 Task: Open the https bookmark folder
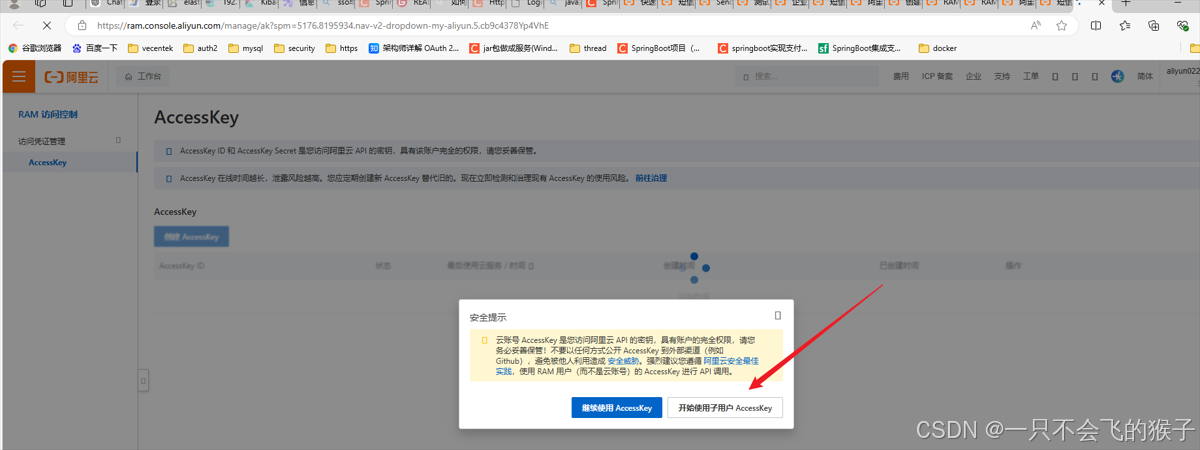[x=341, y=47]
